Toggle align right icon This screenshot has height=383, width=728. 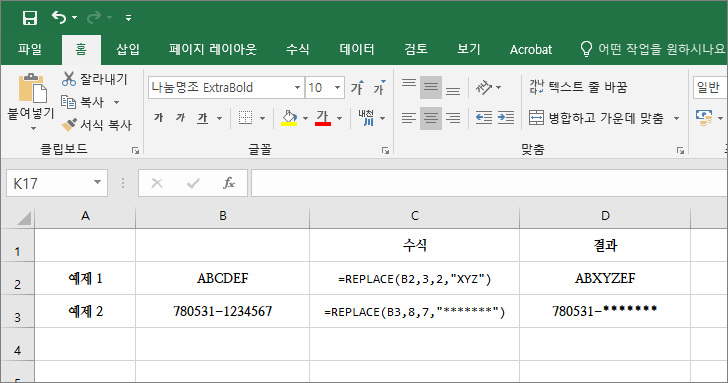(453, 118)
